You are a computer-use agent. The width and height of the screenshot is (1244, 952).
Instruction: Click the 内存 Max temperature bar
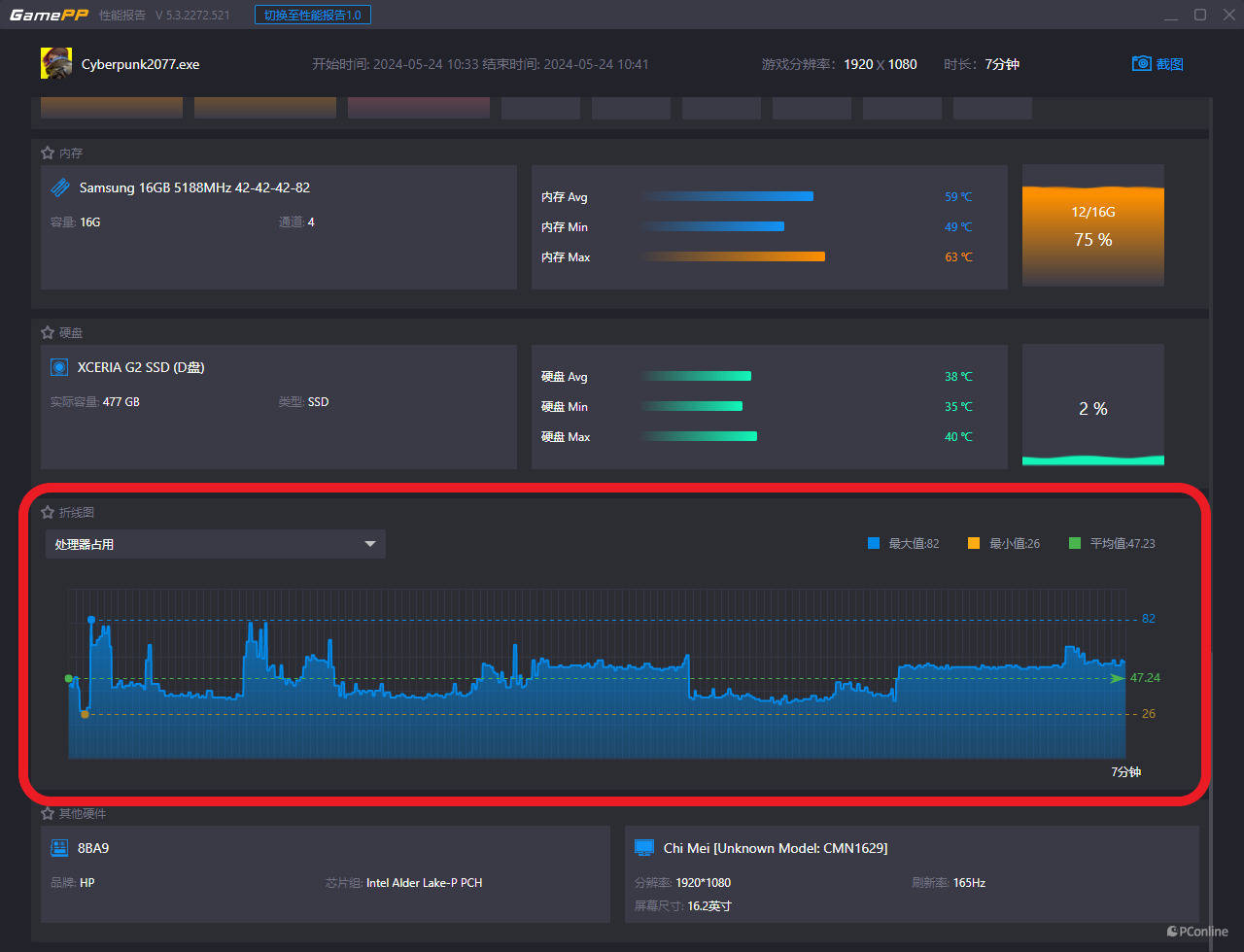click(x=733, y=256)
